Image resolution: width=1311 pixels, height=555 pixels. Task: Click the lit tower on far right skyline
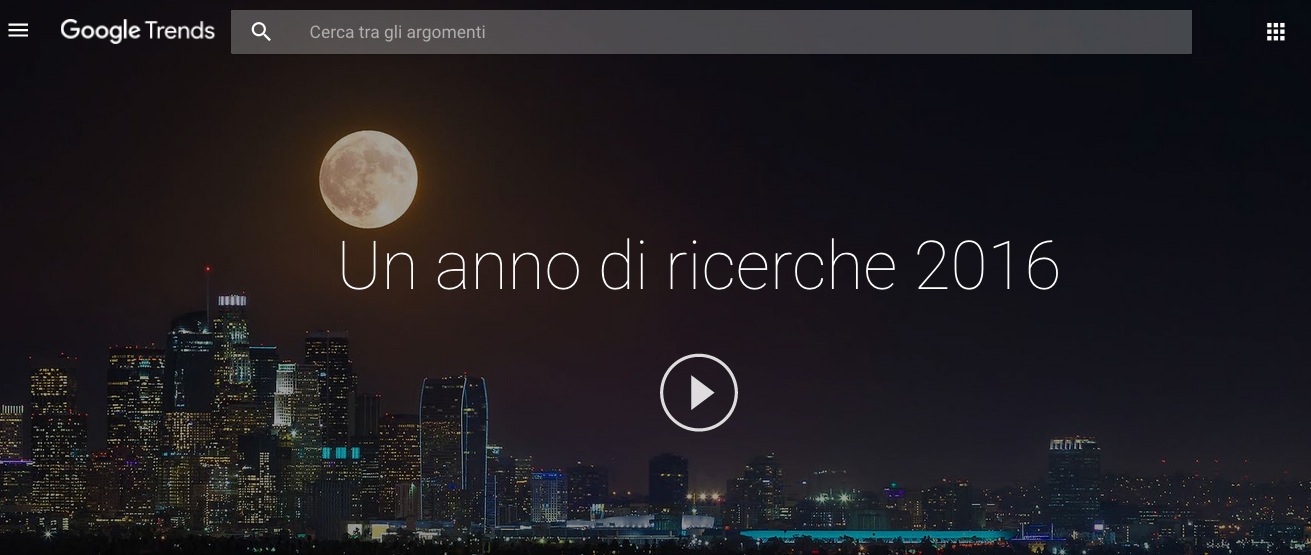pyautogui.click(x=1075, y=480)
